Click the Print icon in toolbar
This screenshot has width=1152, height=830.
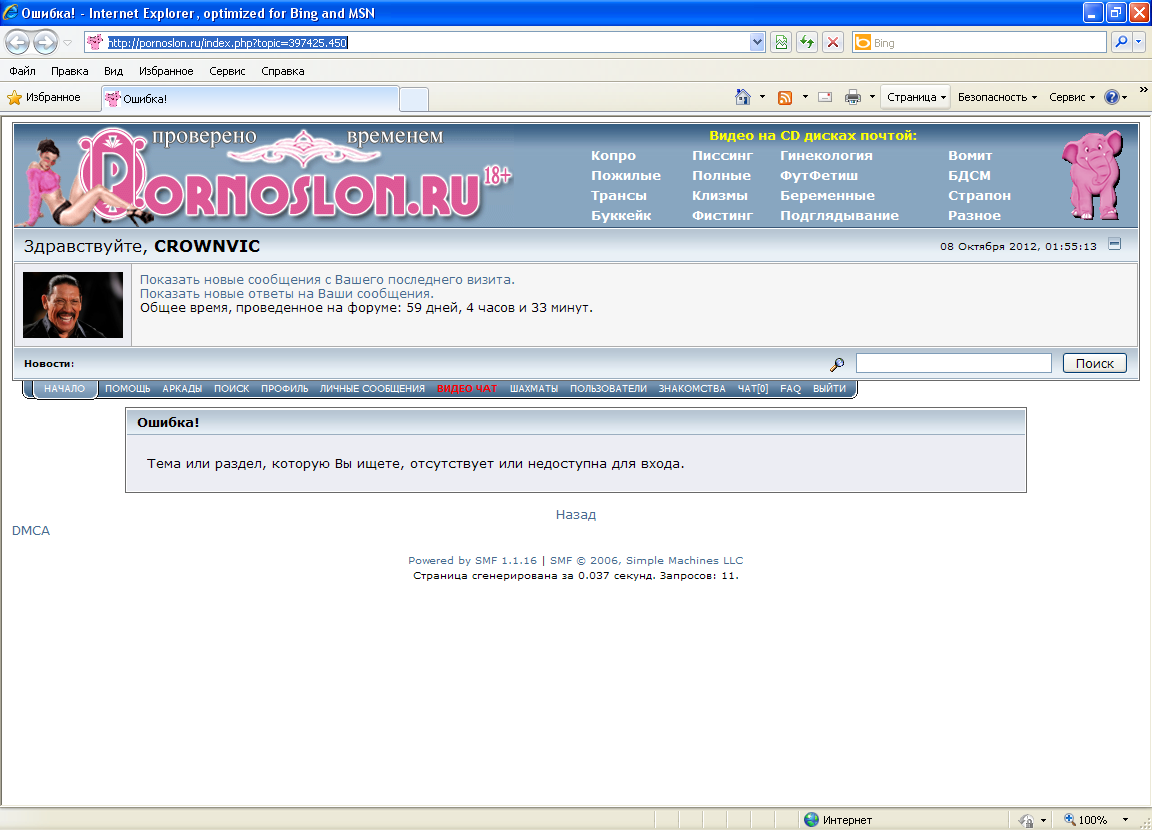click(x=853, y=97)
